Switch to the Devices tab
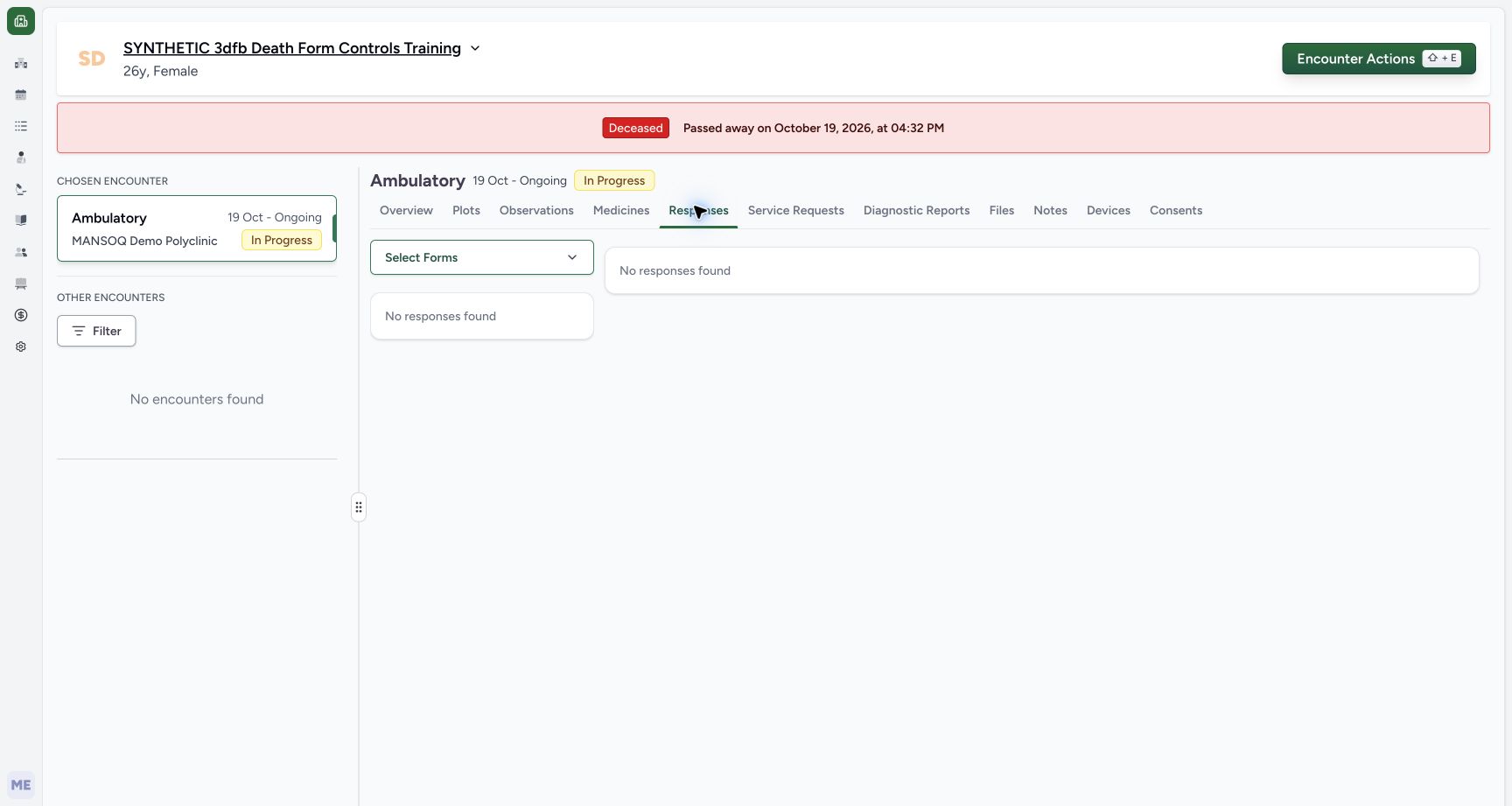The width and height of the screenshot is (1512, 806). [x=1109, y=210]
